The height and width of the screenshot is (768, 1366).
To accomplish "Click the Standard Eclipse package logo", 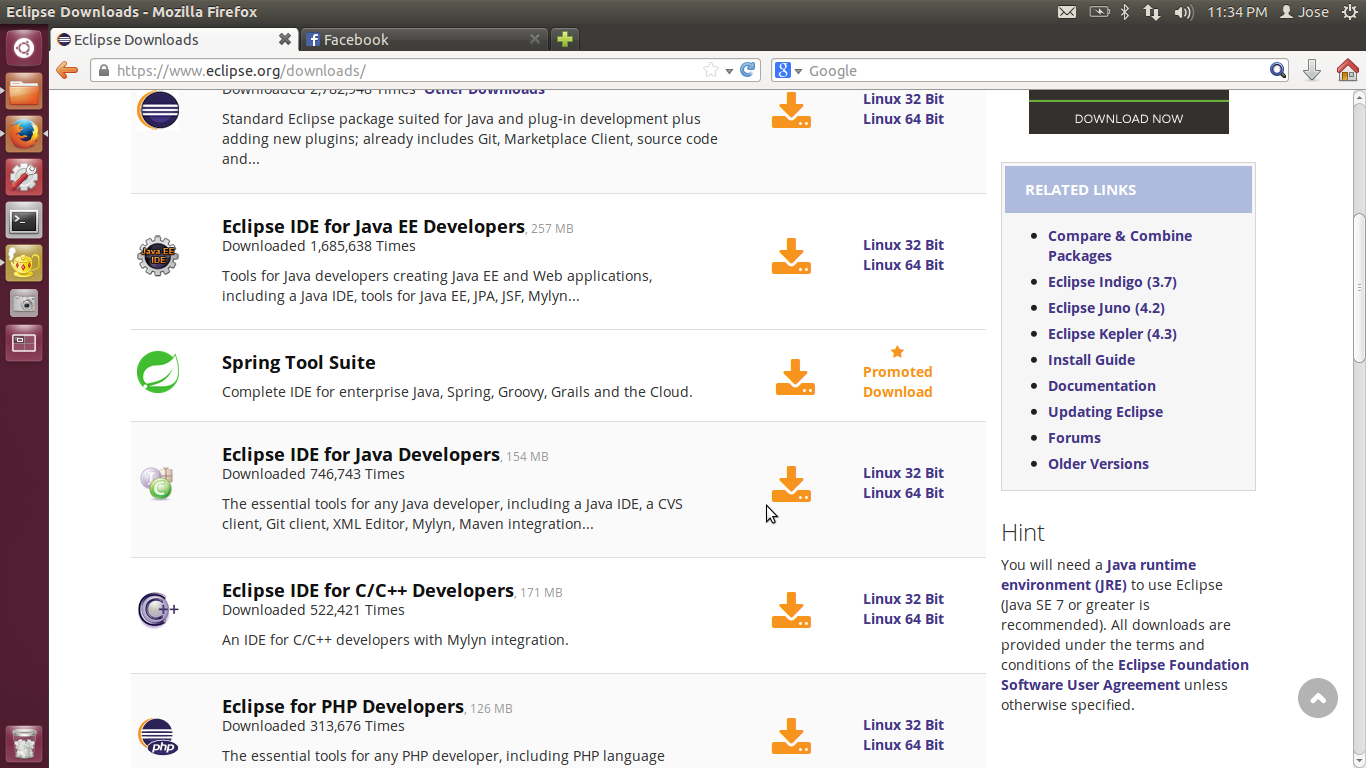I will click(x=158, y=110).
